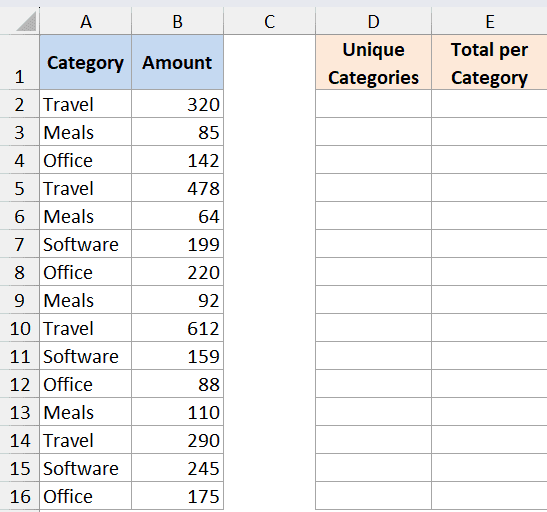Select empty cell C2
Screen dimensions: 547x512
point(269,104)
